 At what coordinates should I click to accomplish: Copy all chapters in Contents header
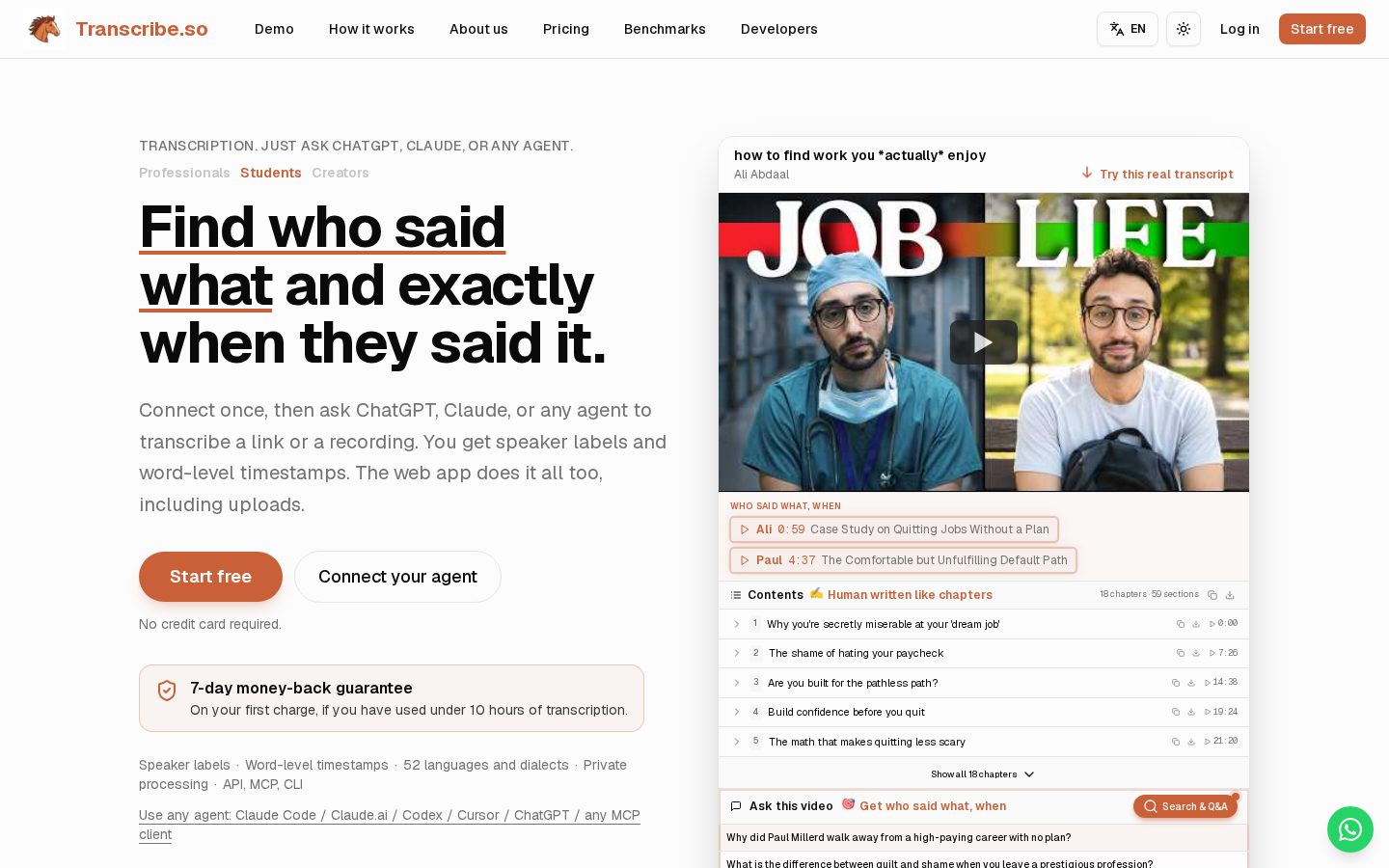coord(1212,595)
